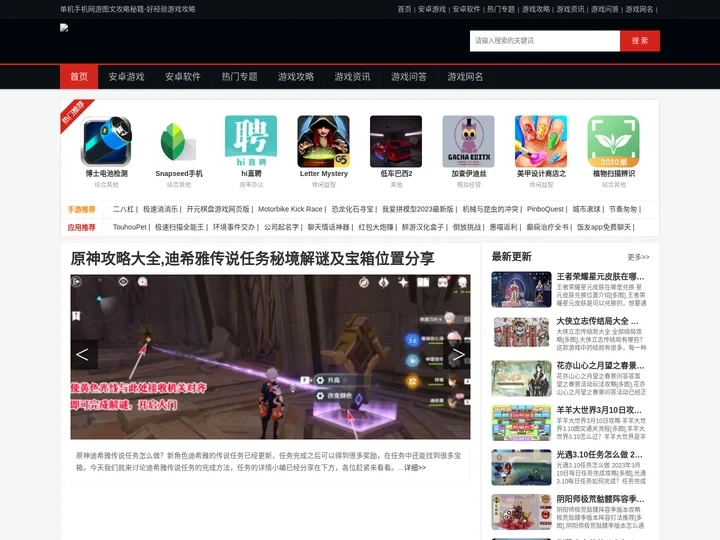Screen dimensions: 720x540
Task: Open the Letter Mystery game icon
Action: coord(324,141)
